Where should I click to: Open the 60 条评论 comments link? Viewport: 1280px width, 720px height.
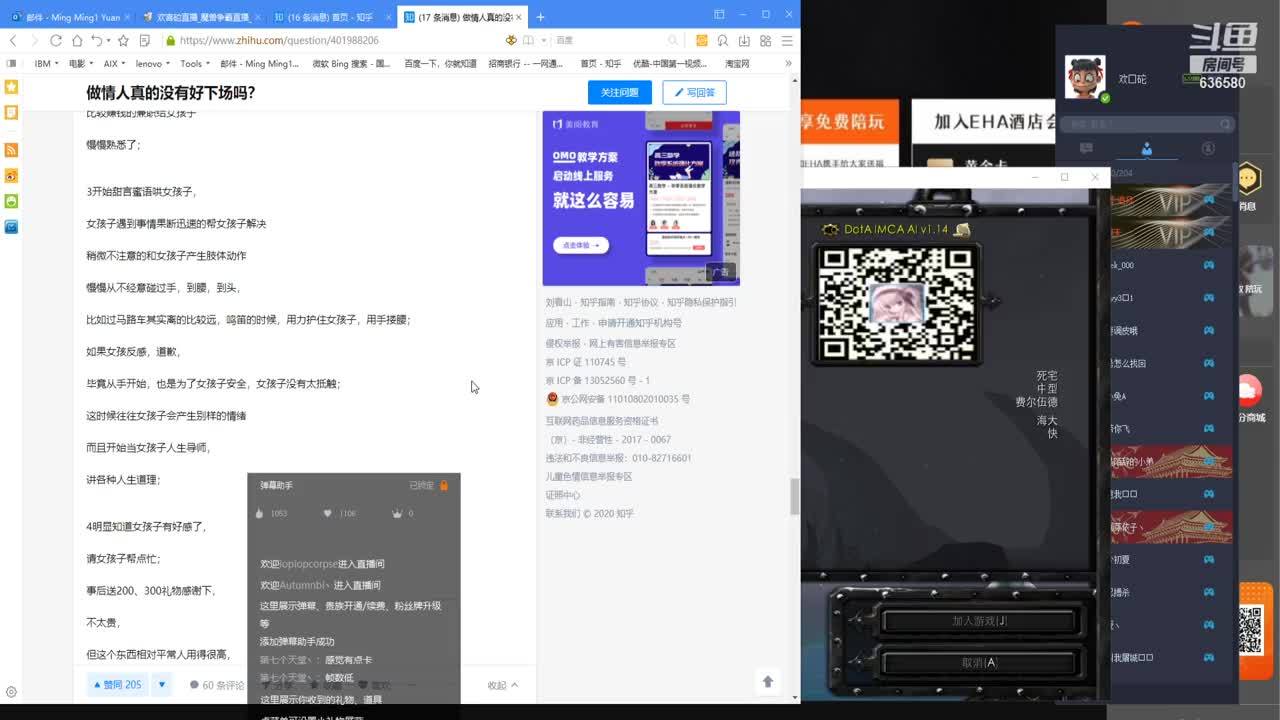[x=217, y=686]
